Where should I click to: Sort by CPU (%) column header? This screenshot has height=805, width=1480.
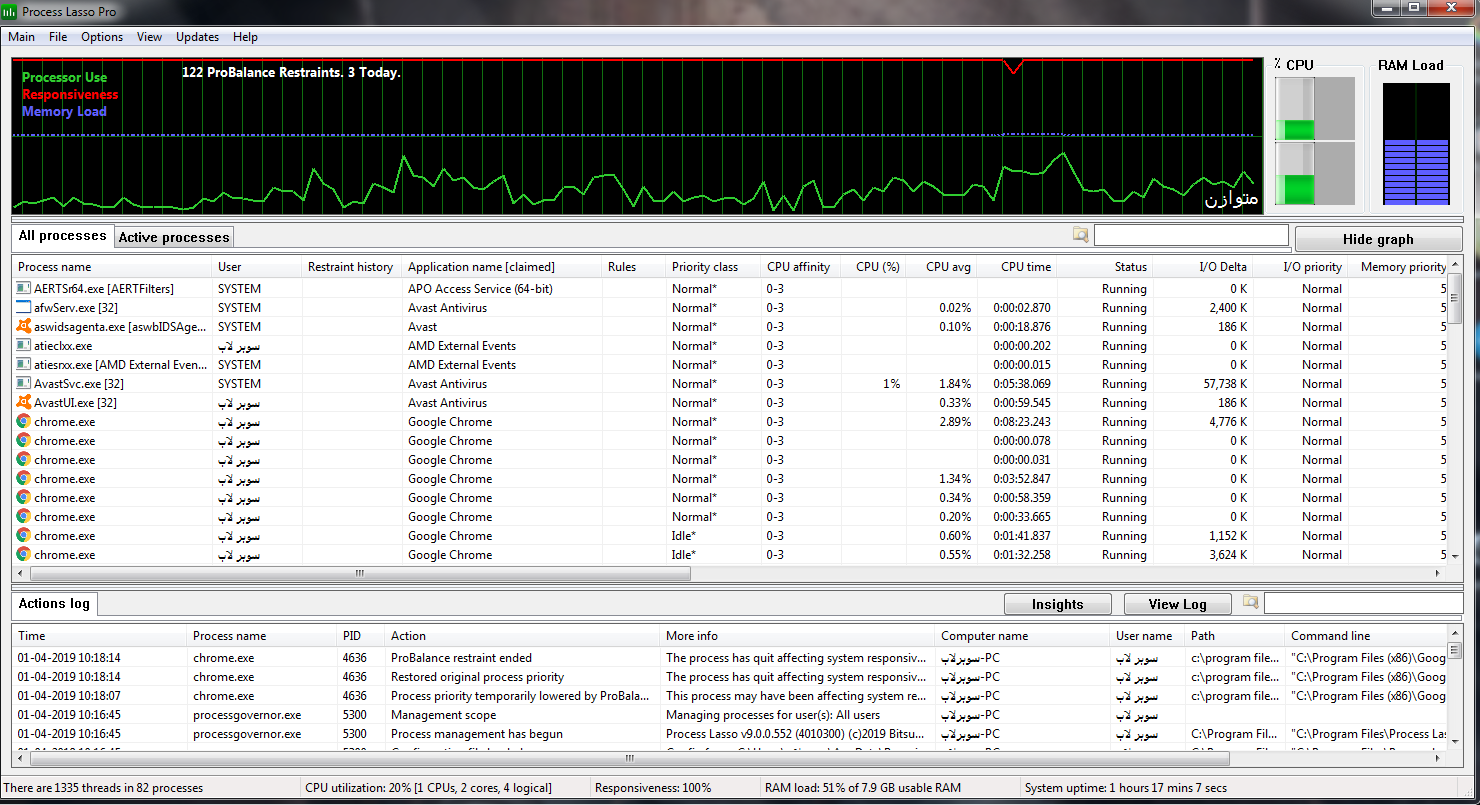coord(874,267)
